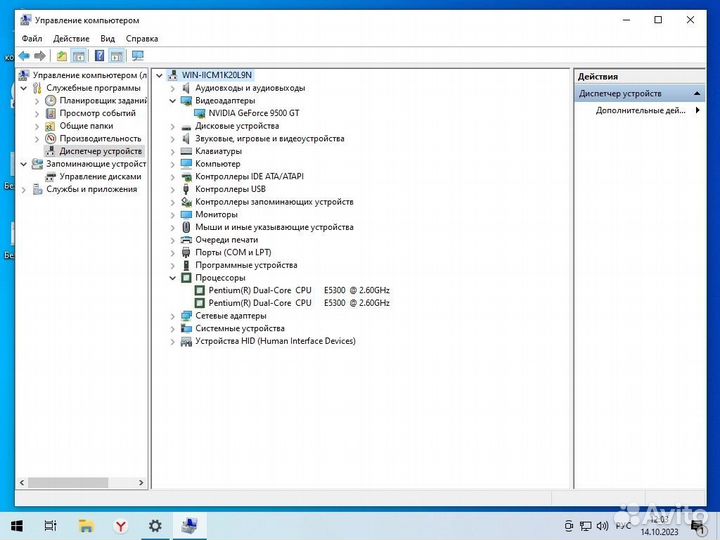Click the first Pentium E5300 processor icon

point(200,290)
